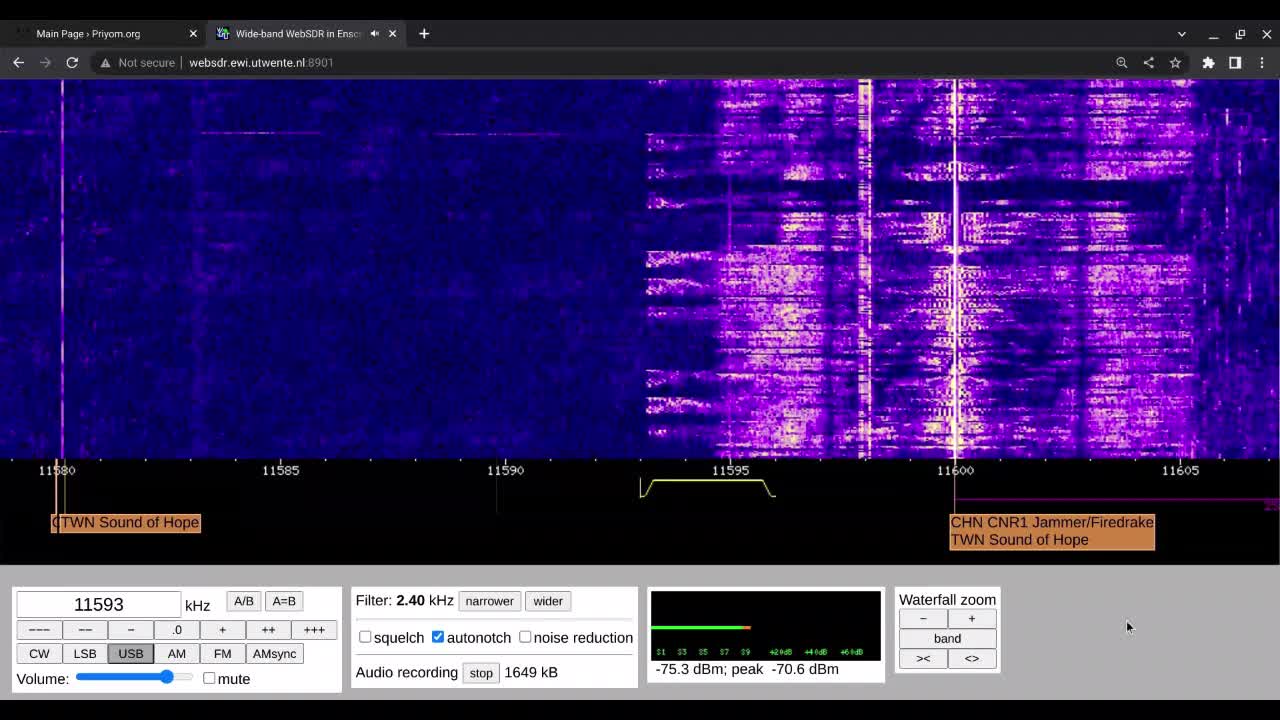
Task: Click the 11605 frequency scale mark
Action: (x=1180, y=470)
